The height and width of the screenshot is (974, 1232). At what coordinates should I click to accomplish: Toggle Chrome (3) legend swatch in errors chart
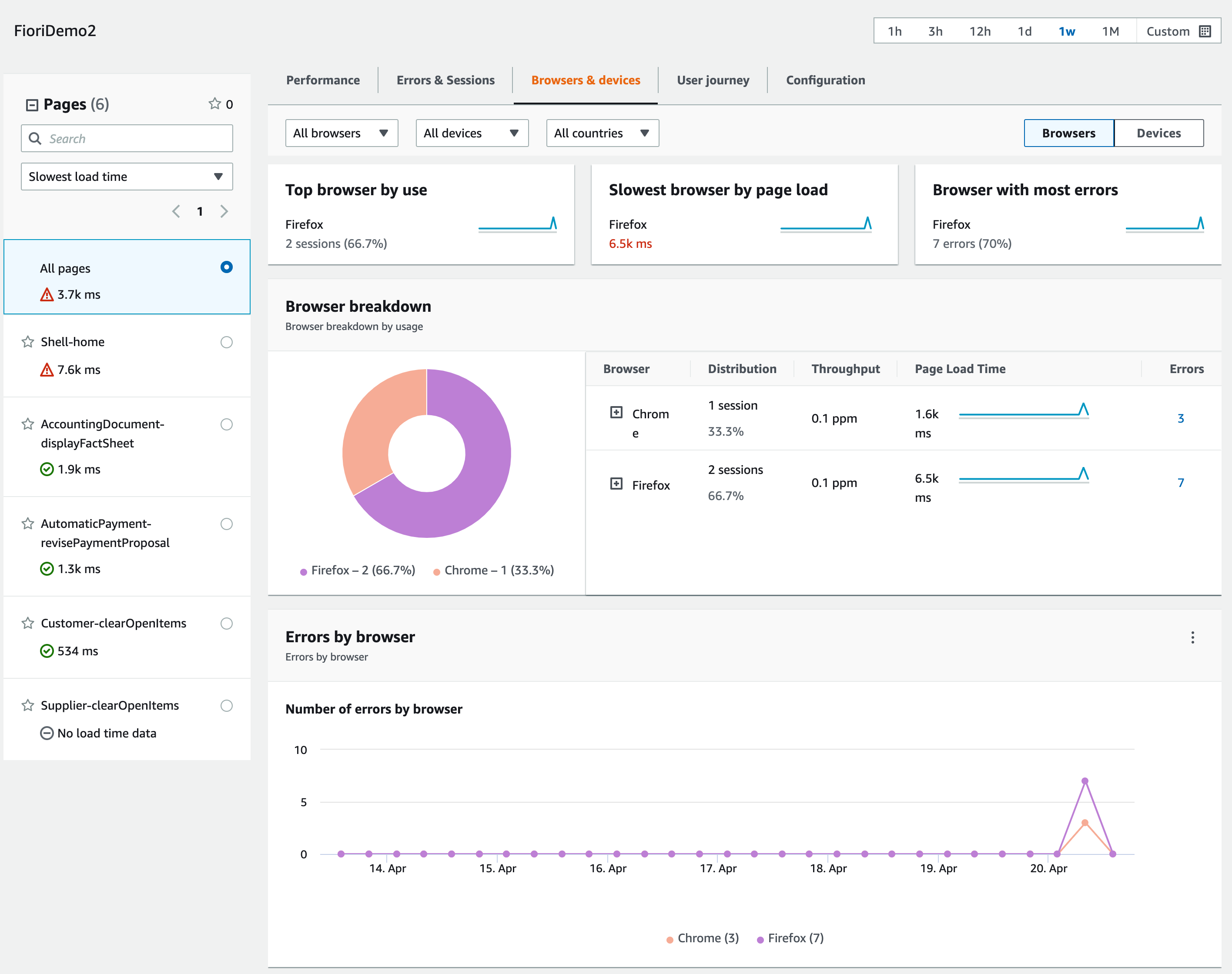click(670, 939)
